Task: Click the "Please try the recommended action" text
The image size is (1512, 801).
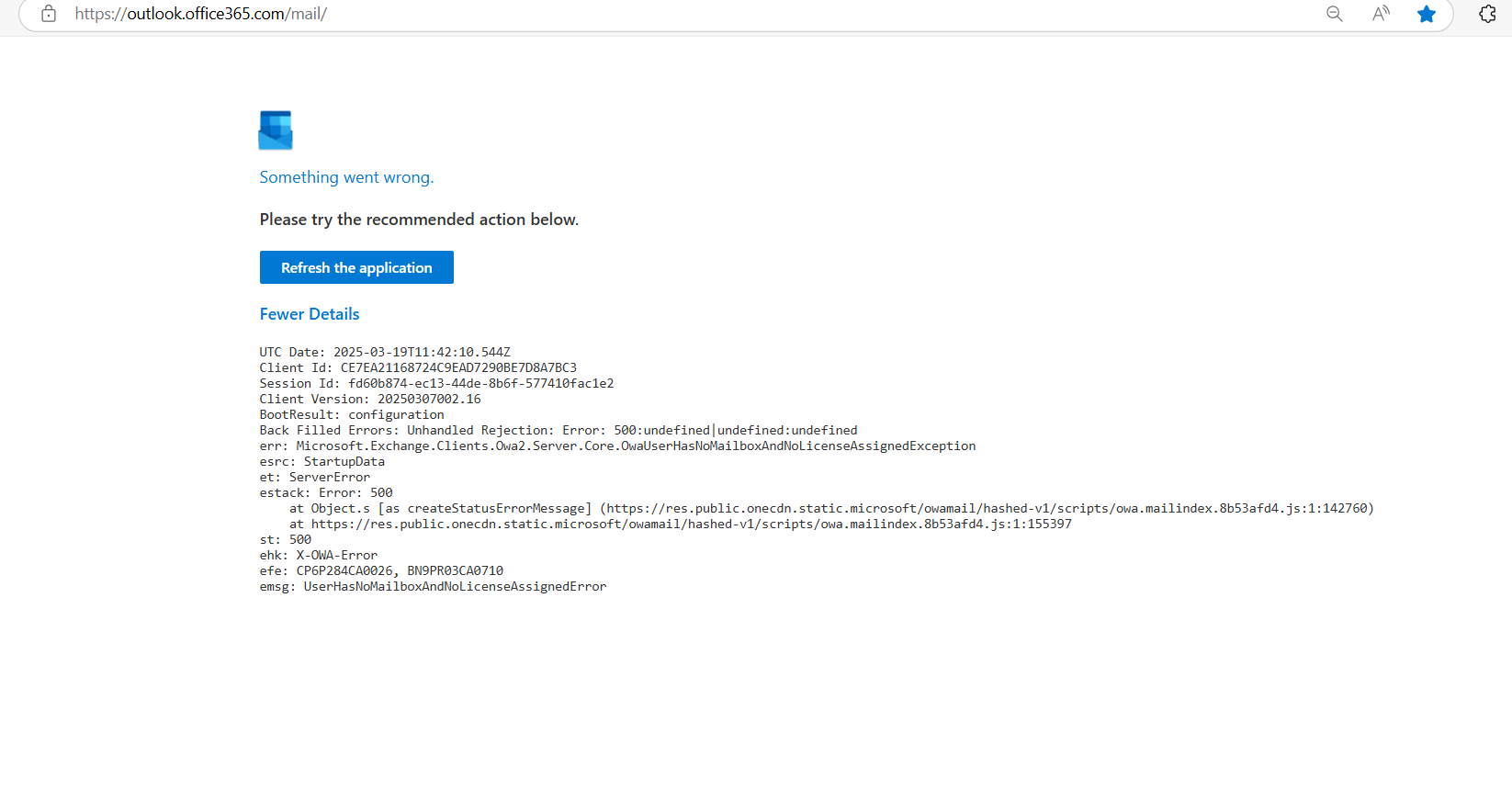Action: [x=419, y=220]
